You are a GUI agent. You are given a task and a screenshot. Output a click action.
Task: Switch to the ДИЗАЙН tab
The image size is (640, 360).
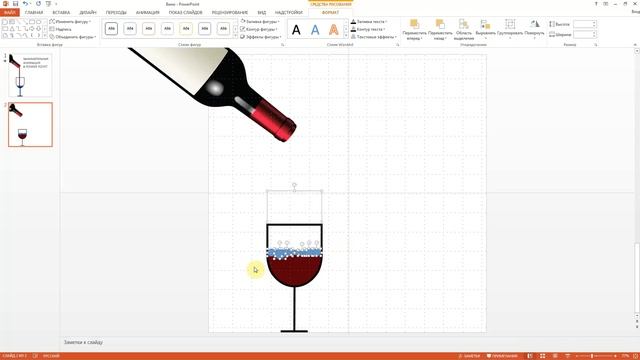click(x=88, y=13)
